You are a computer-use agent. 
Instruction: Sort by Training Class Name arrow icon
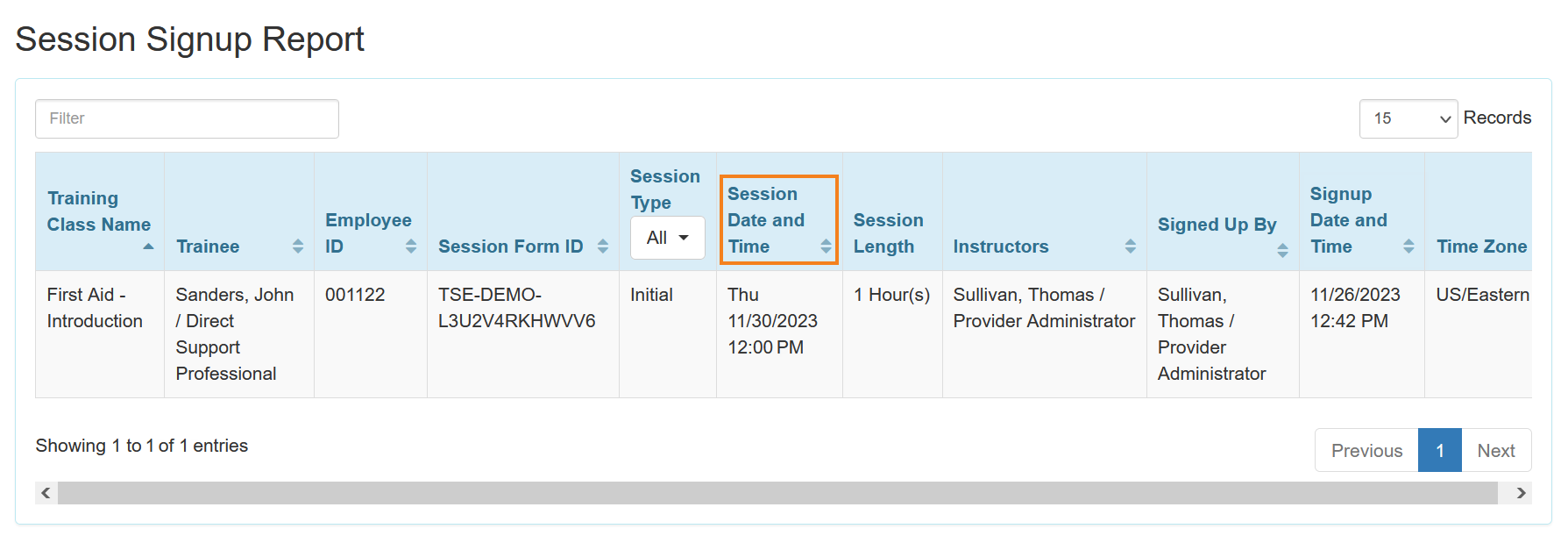coord(148,246)
